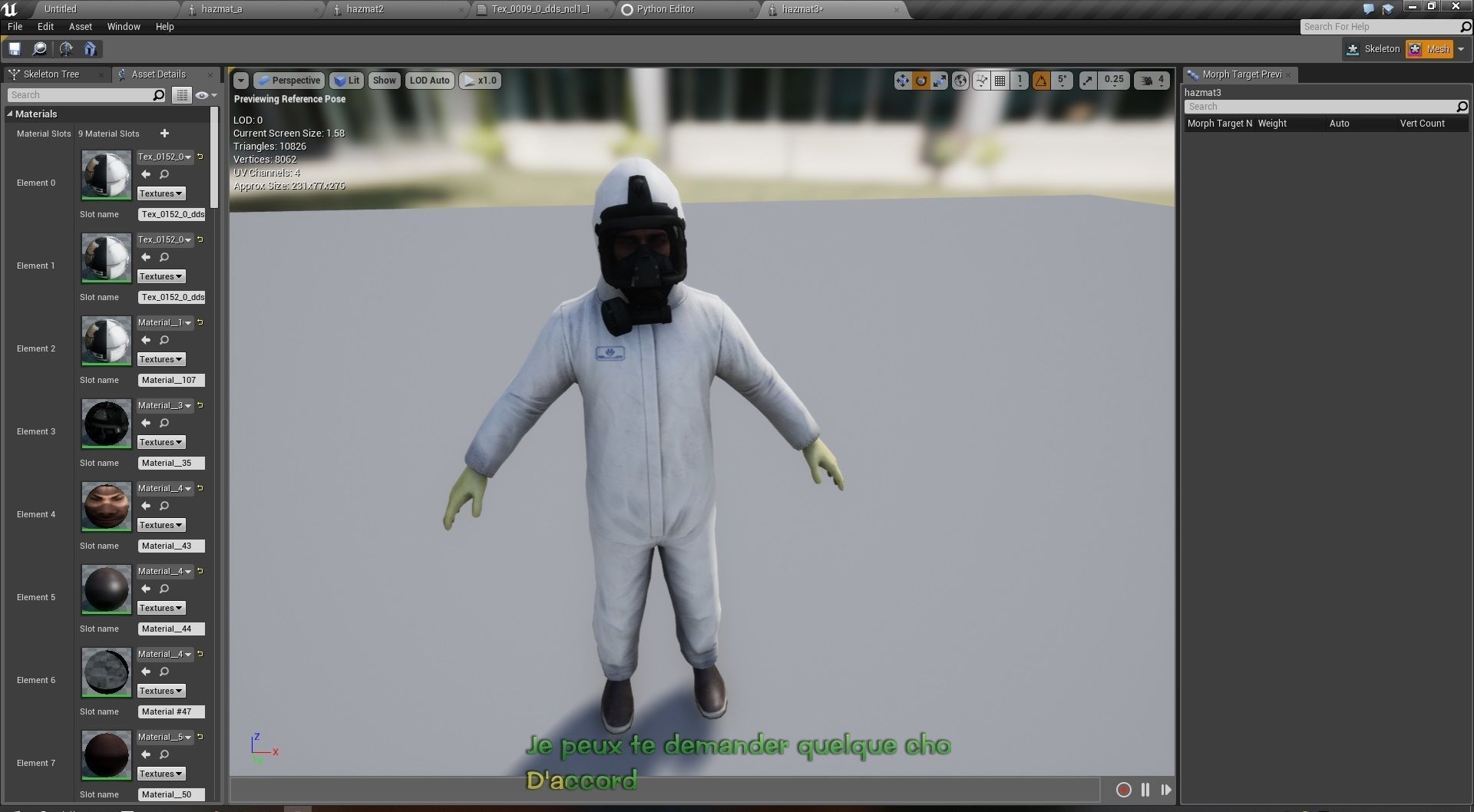Open viewport options arrow dropdown
The image size is (1474, 812).
pyautogui.click(x=241, y=81)
